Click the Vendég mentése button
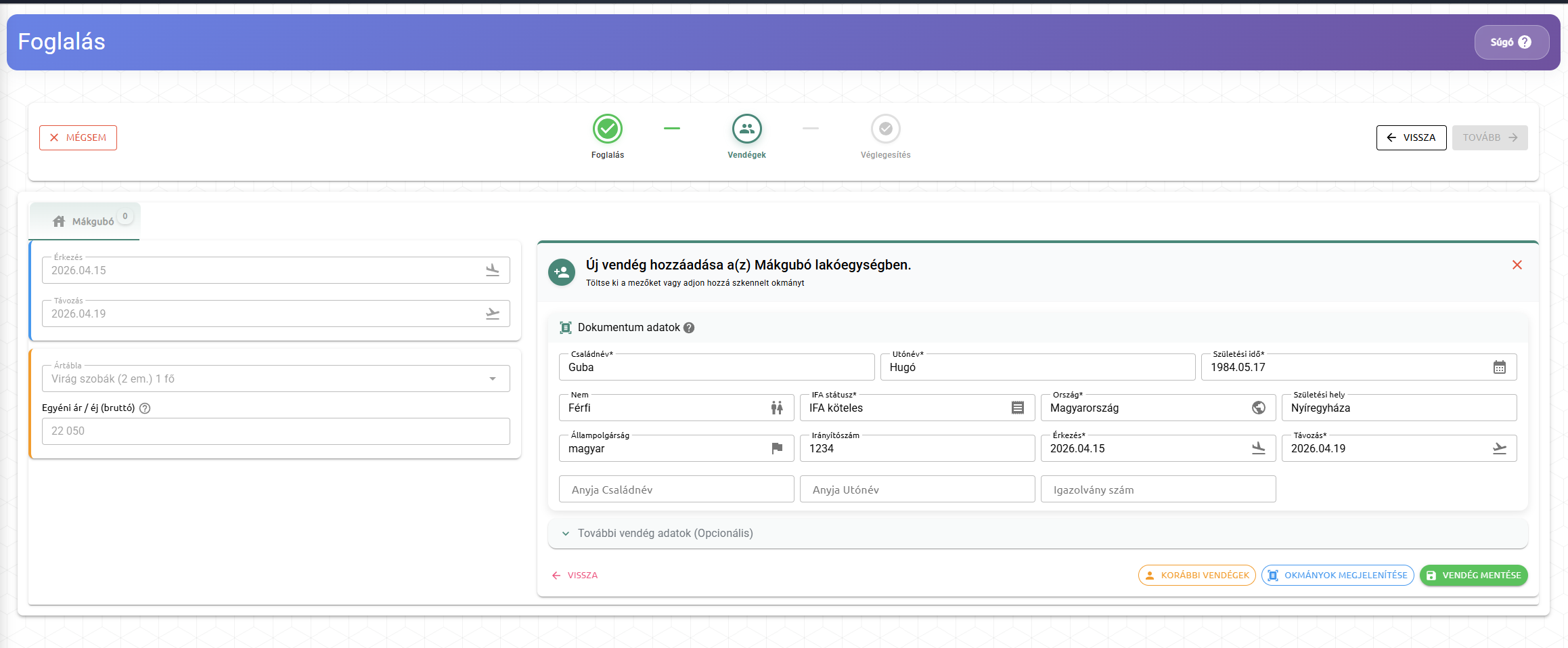 click(1473, 576)
